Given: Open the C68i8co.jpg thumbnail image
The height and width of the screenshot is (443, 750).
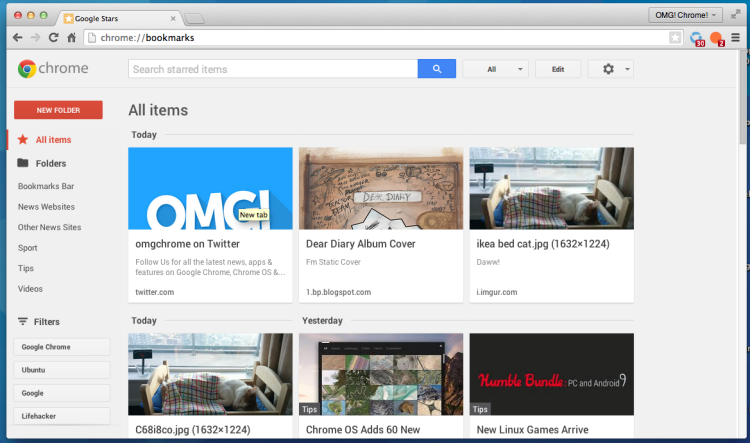Looking at the screenshot, I should [210, 374].
